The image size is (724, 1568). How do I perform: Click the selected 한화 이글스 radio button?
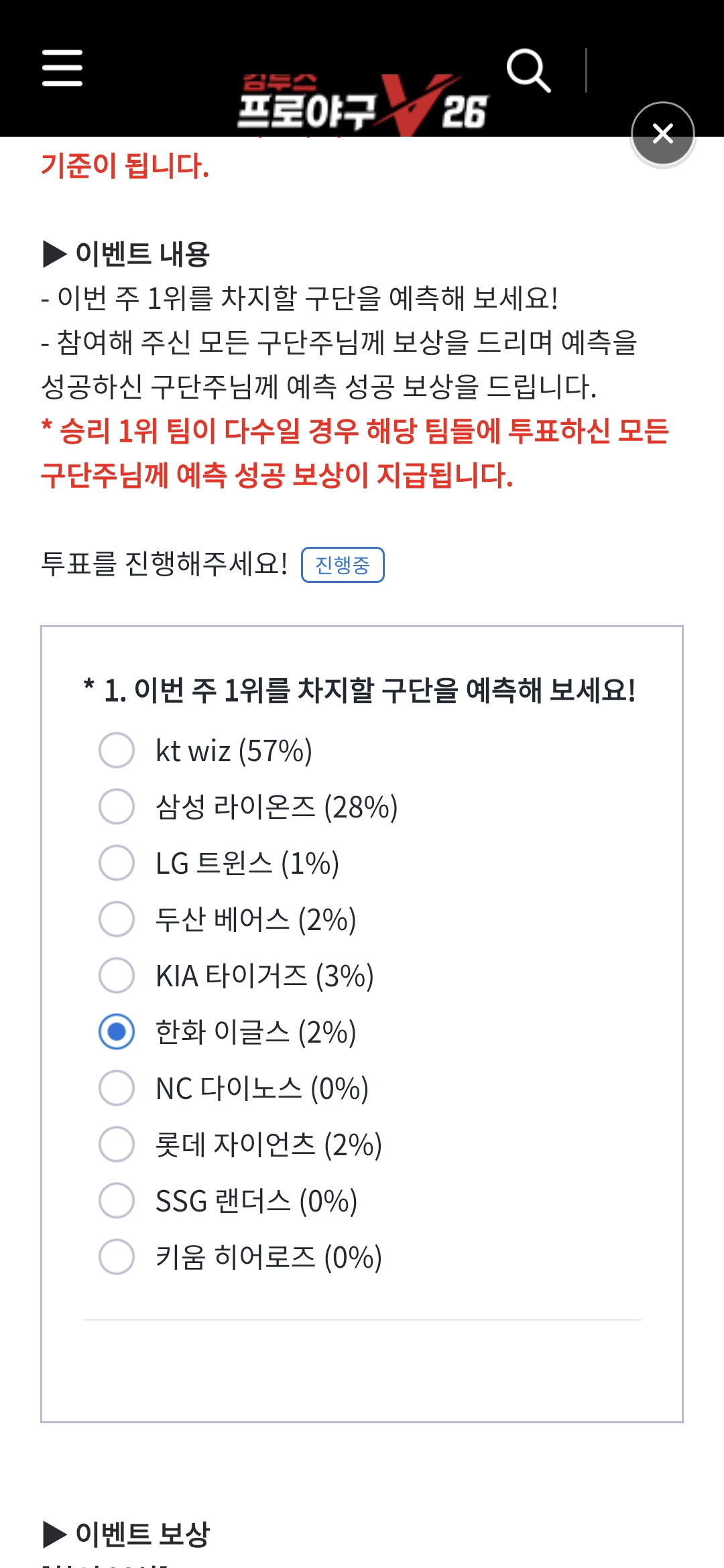[117, 1031]
